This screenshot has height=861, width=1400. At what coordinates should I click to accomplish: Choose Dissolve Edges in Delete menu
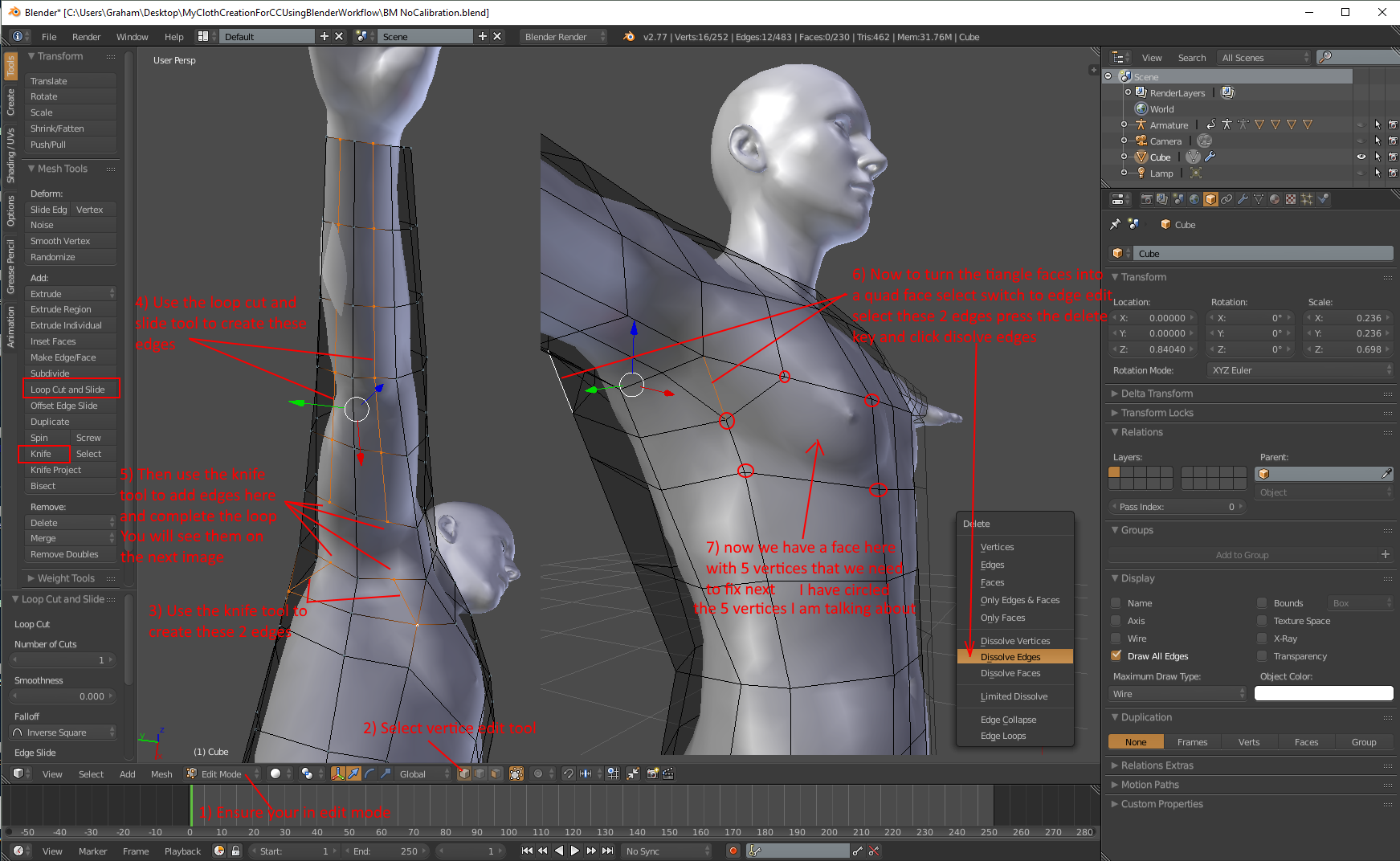pyautogui.click(x=1015, y=657)
